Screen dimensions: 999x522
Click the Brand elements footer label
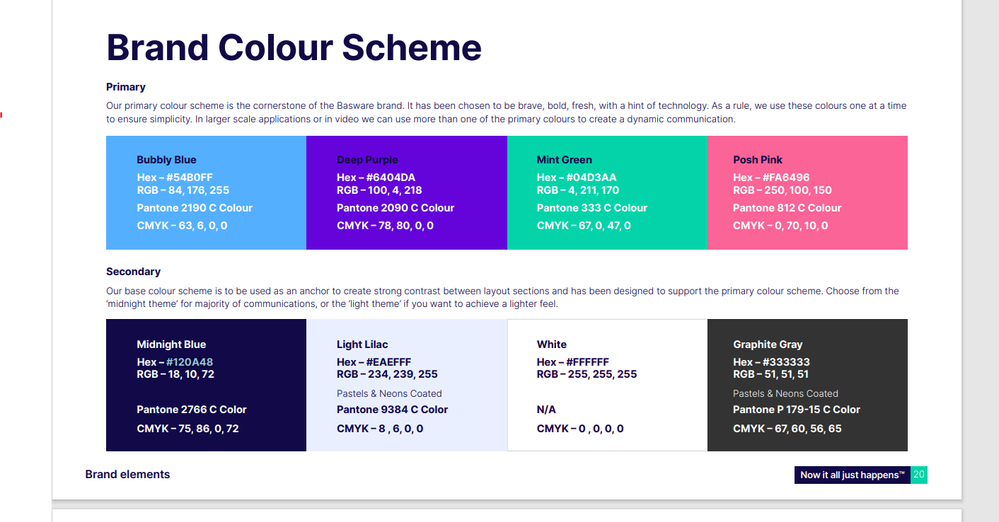pyautogui.click(x=127, y=474)
